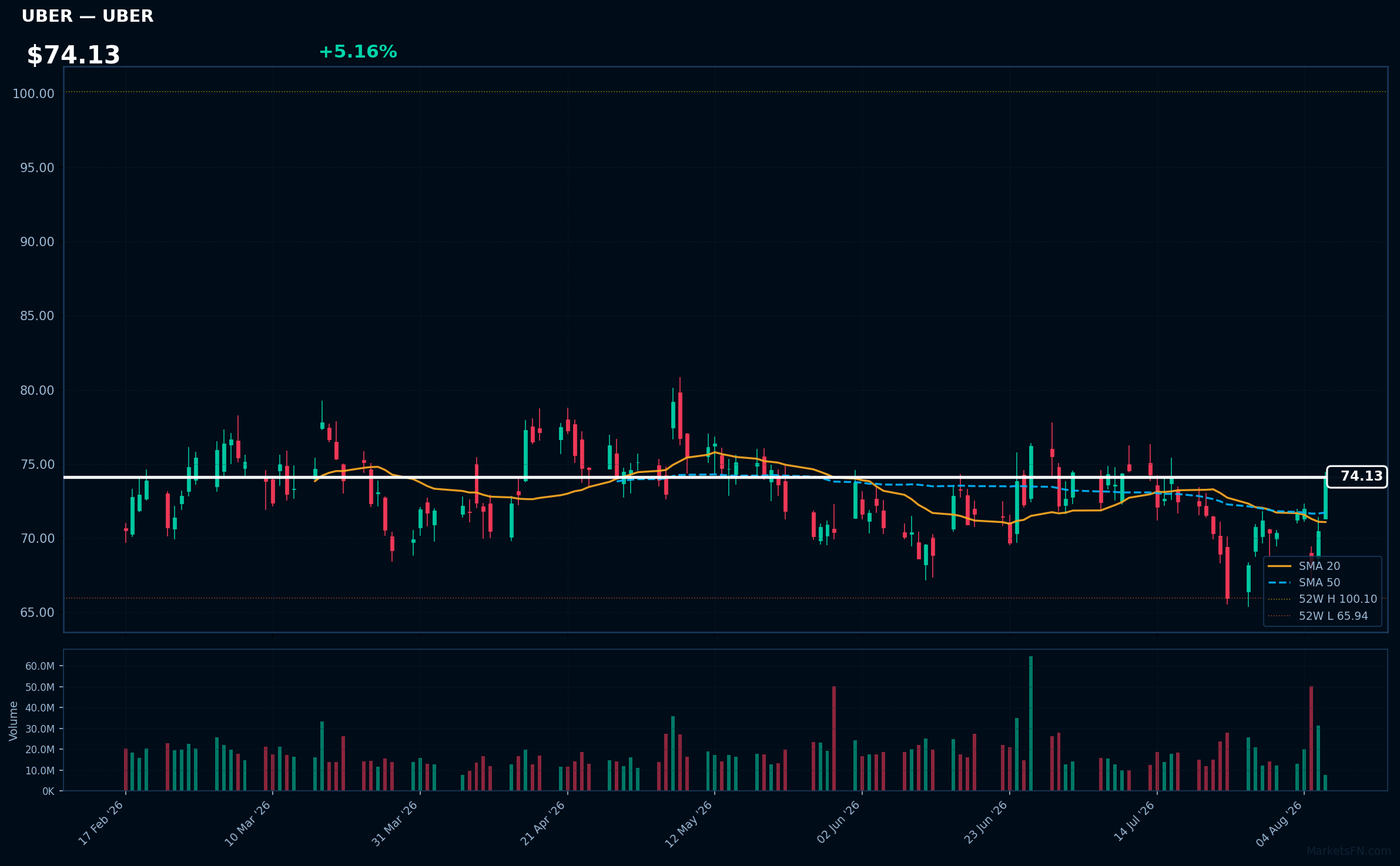Click the 17 Feb '26 date label

[x=101, y=823]
